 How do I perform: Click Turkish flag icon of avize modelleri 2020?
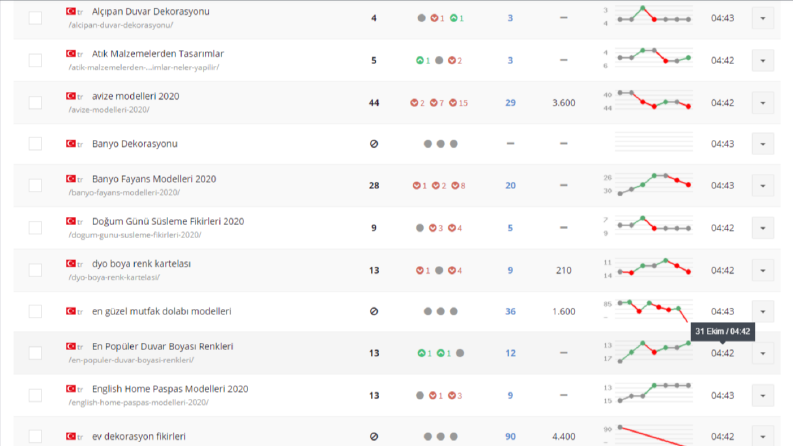71,96
